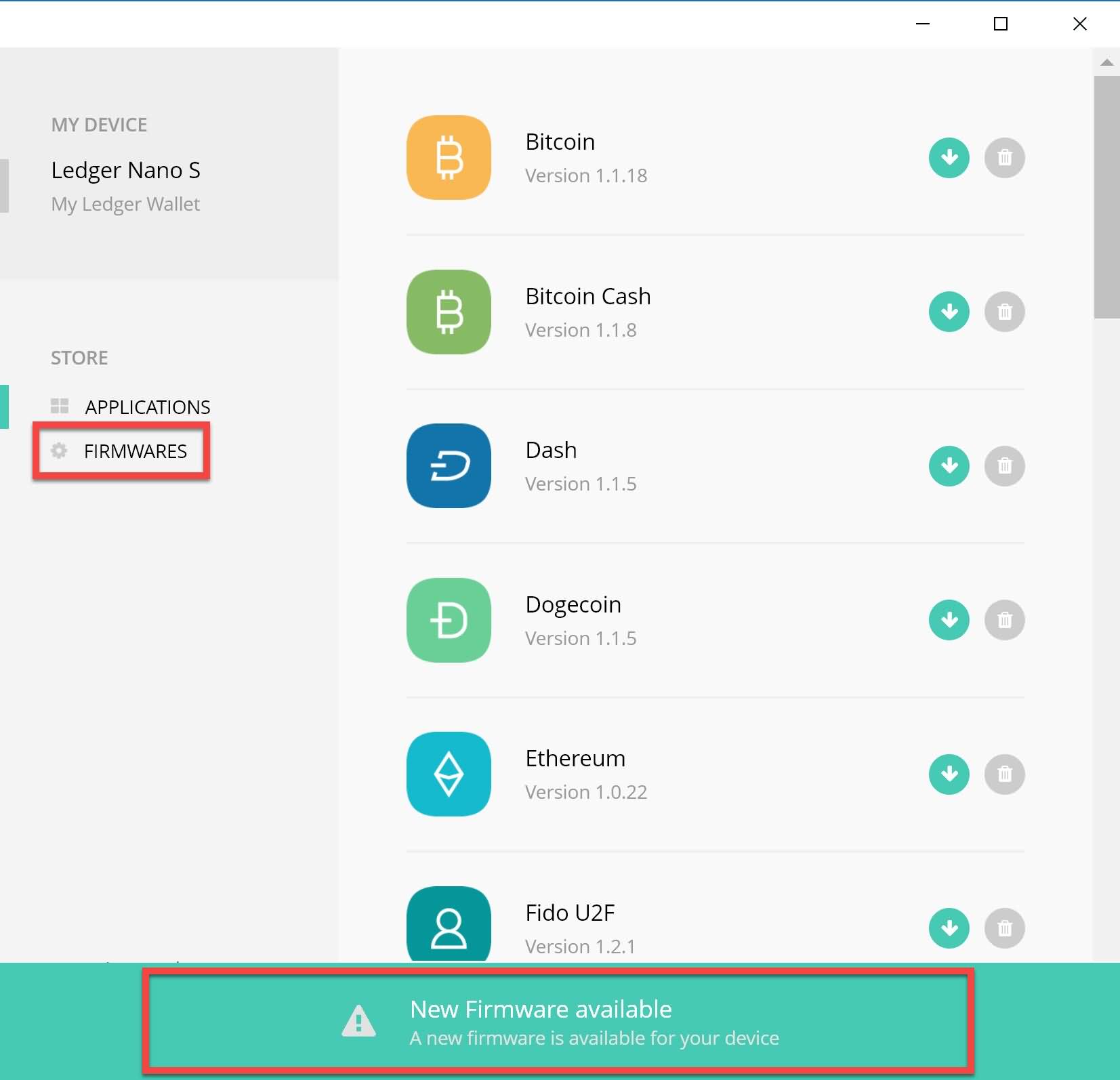This screenshot has height=1080, width=1120.
Task: Click 'Version 1.1.5' under Dogecoin
Action: click(581, 638)
